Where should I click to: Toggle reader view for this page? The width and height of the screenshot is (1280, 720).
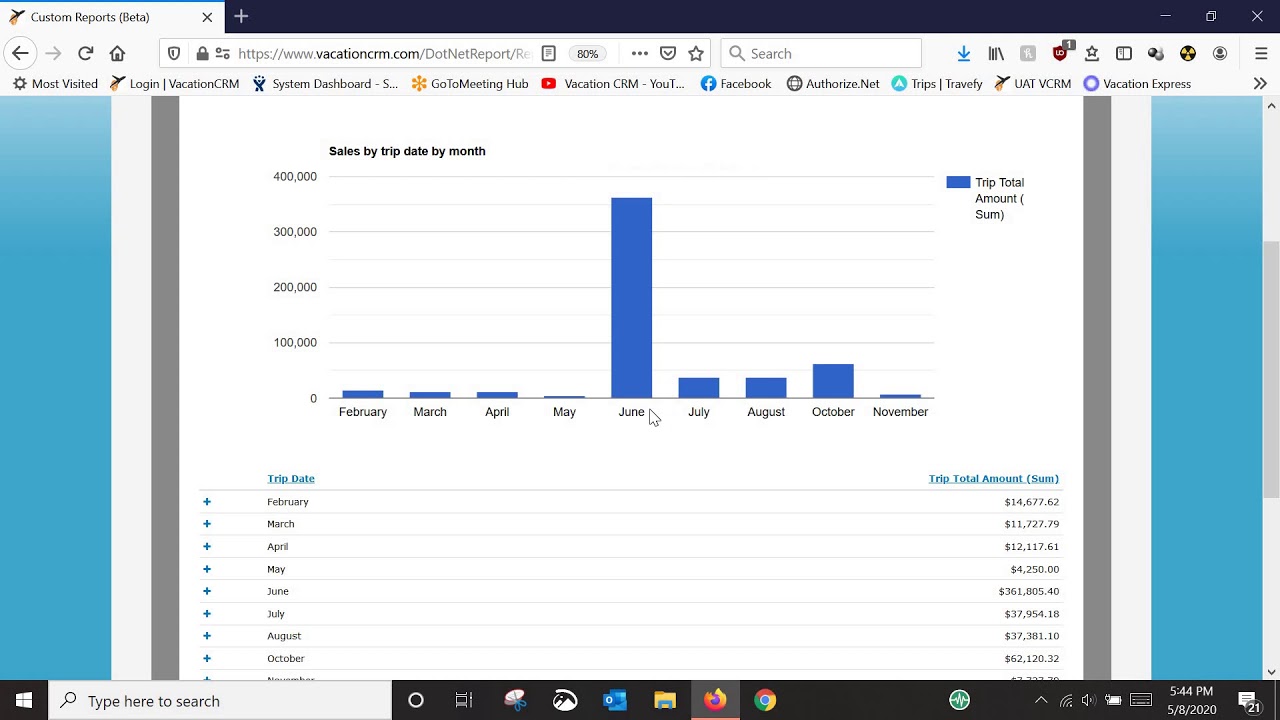coord(548,54)
